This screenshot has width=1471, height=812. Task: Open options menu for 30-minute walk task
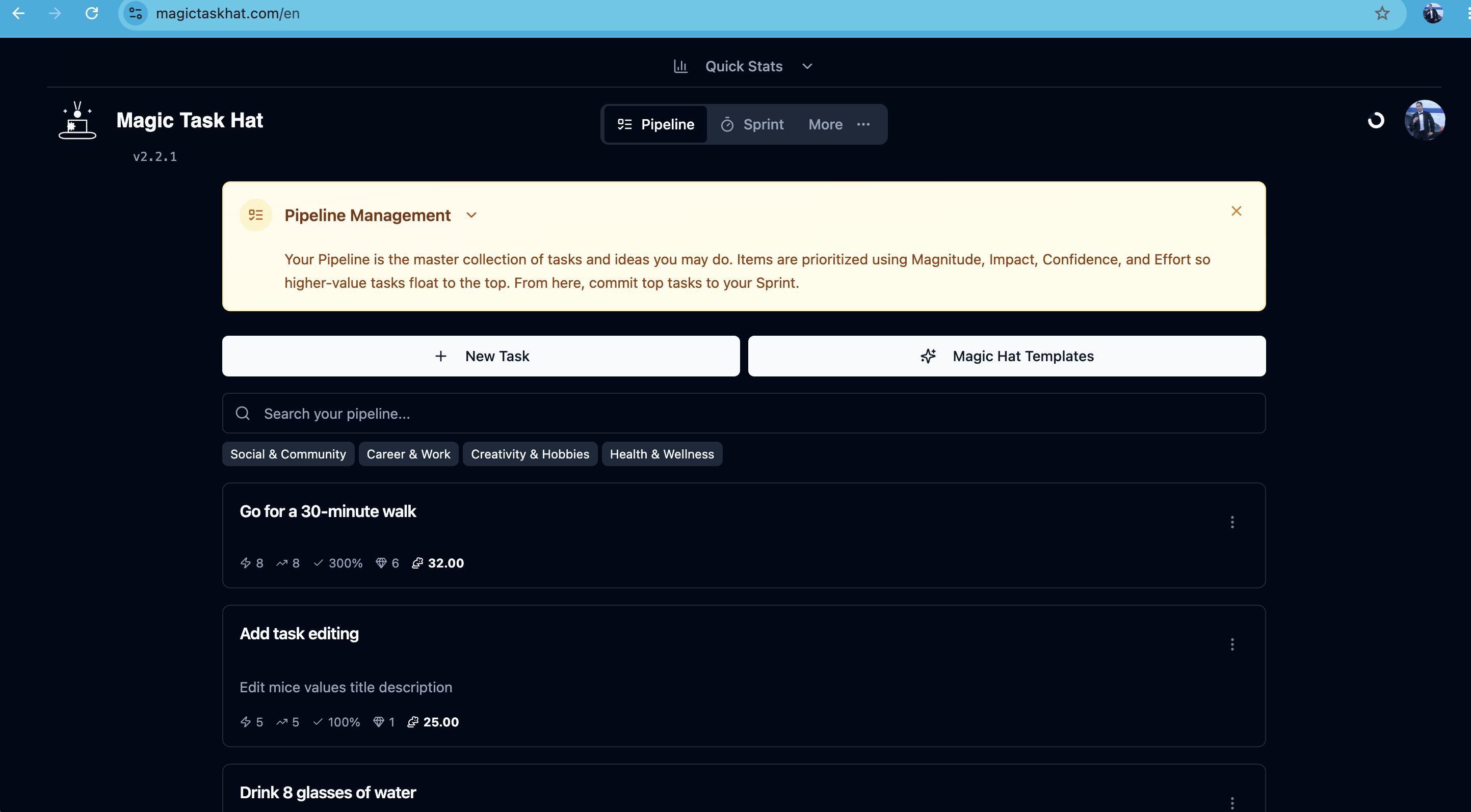(1232, 522)
